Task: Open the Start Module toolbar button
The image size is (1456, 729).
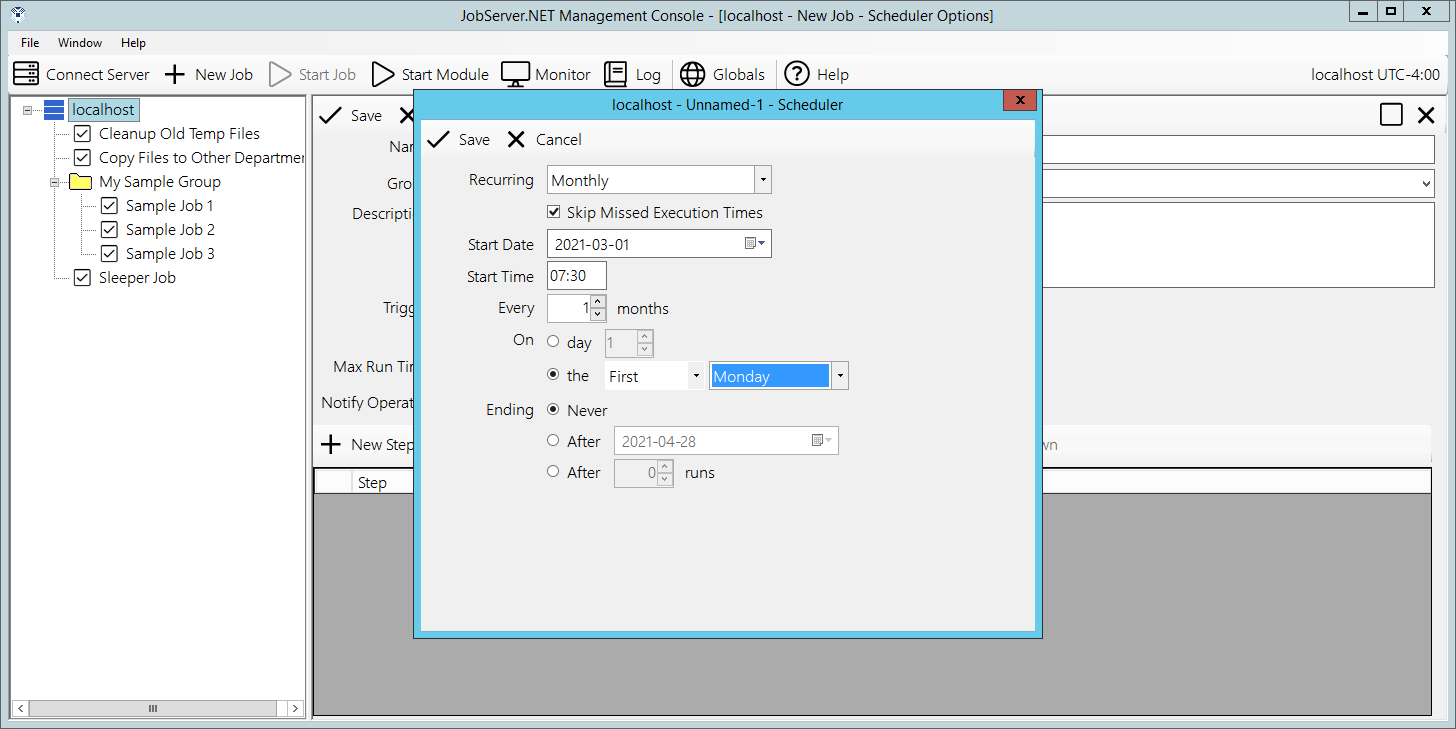Action: [383, 74]
